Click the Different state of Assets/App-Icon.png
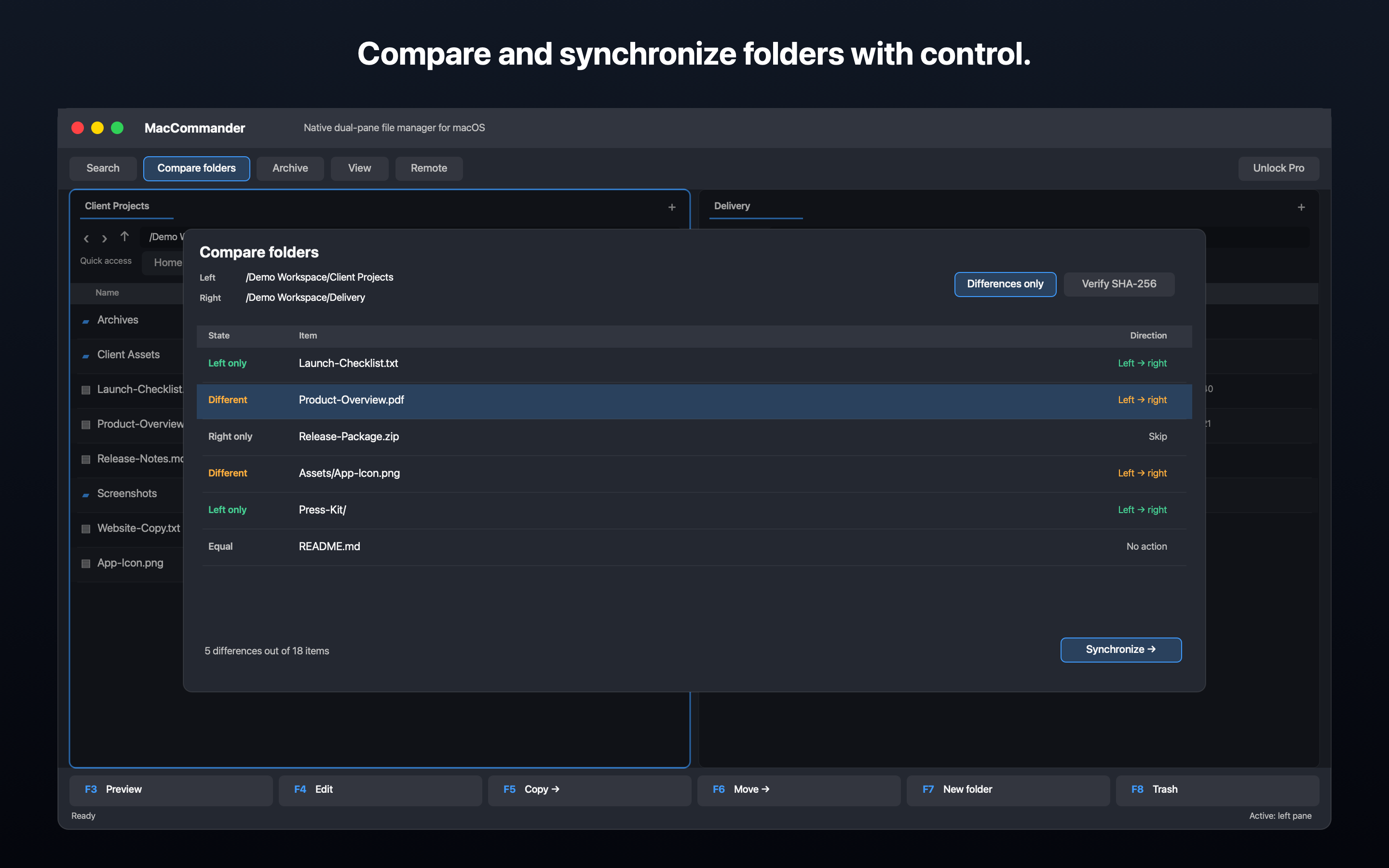Image resolution: width=1389 pixels, height=868 pixels. 227,474
